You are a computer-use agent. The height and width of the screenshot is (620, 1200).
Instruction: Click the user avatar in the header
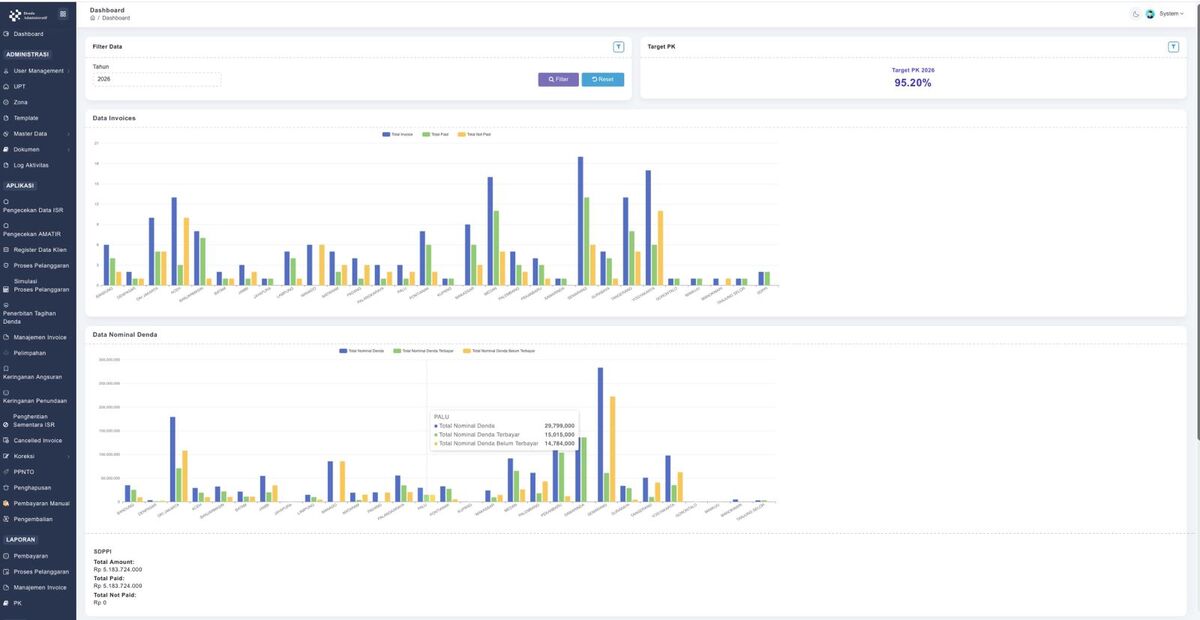click(1150, 14)
